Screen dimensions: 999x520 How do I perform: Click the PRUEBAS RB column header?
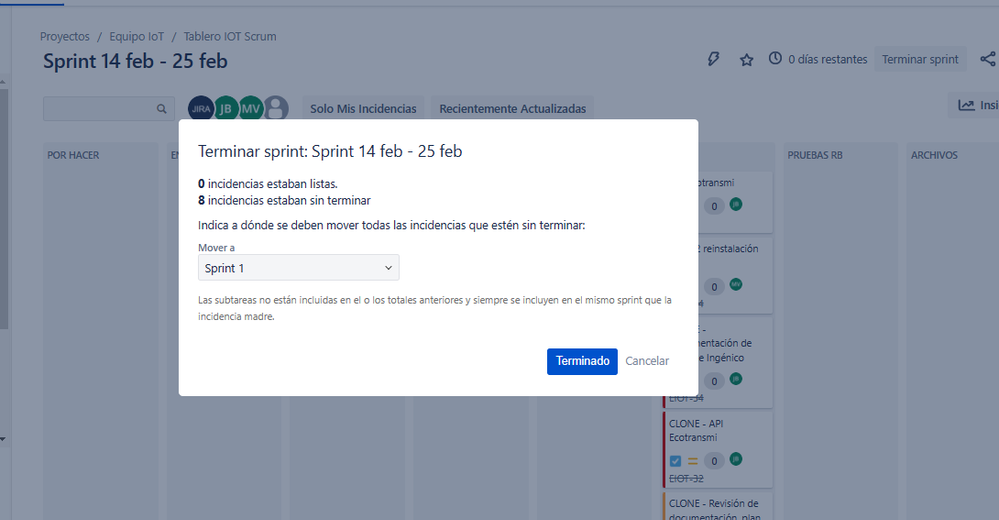coord(815,155)
